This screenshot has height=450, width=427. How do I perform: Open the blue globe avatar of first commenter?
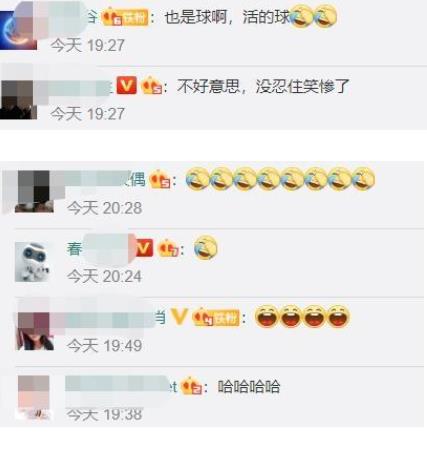[x=18, y=31]
